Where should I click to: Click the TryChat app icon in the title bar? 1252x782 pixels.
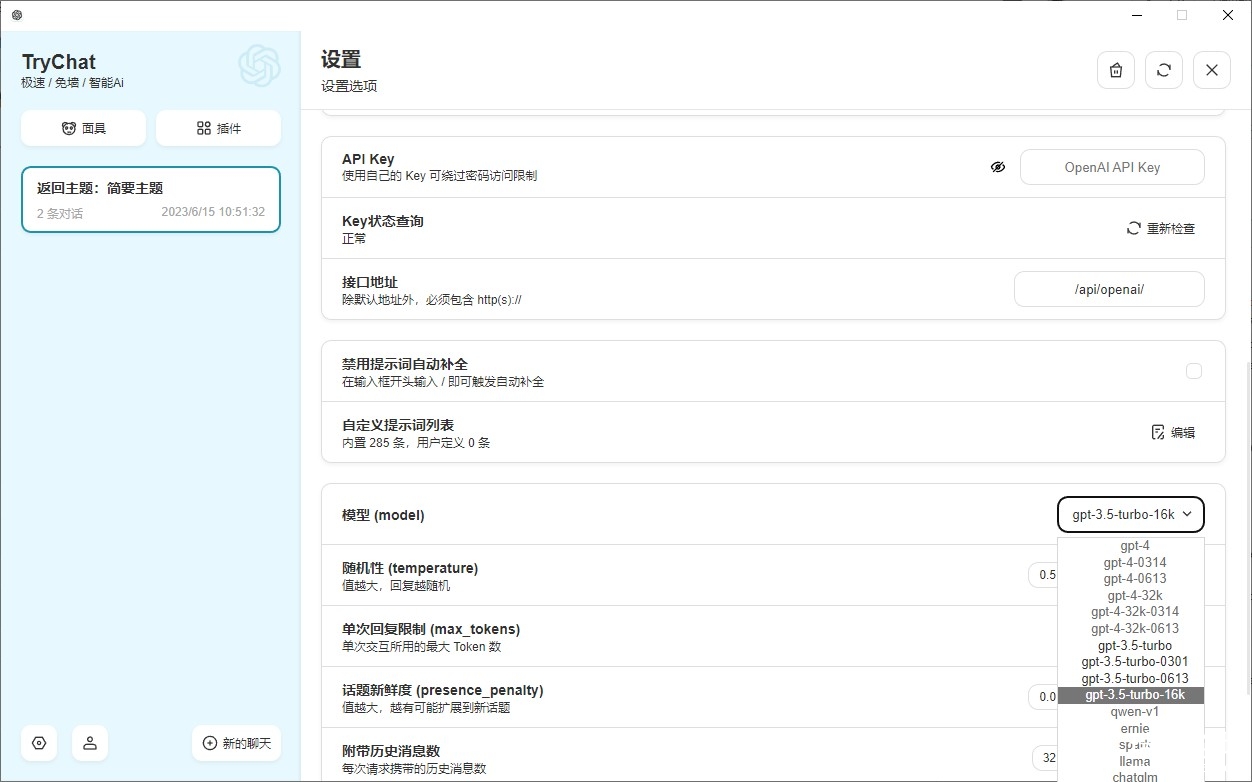click(x=17, y=15)
